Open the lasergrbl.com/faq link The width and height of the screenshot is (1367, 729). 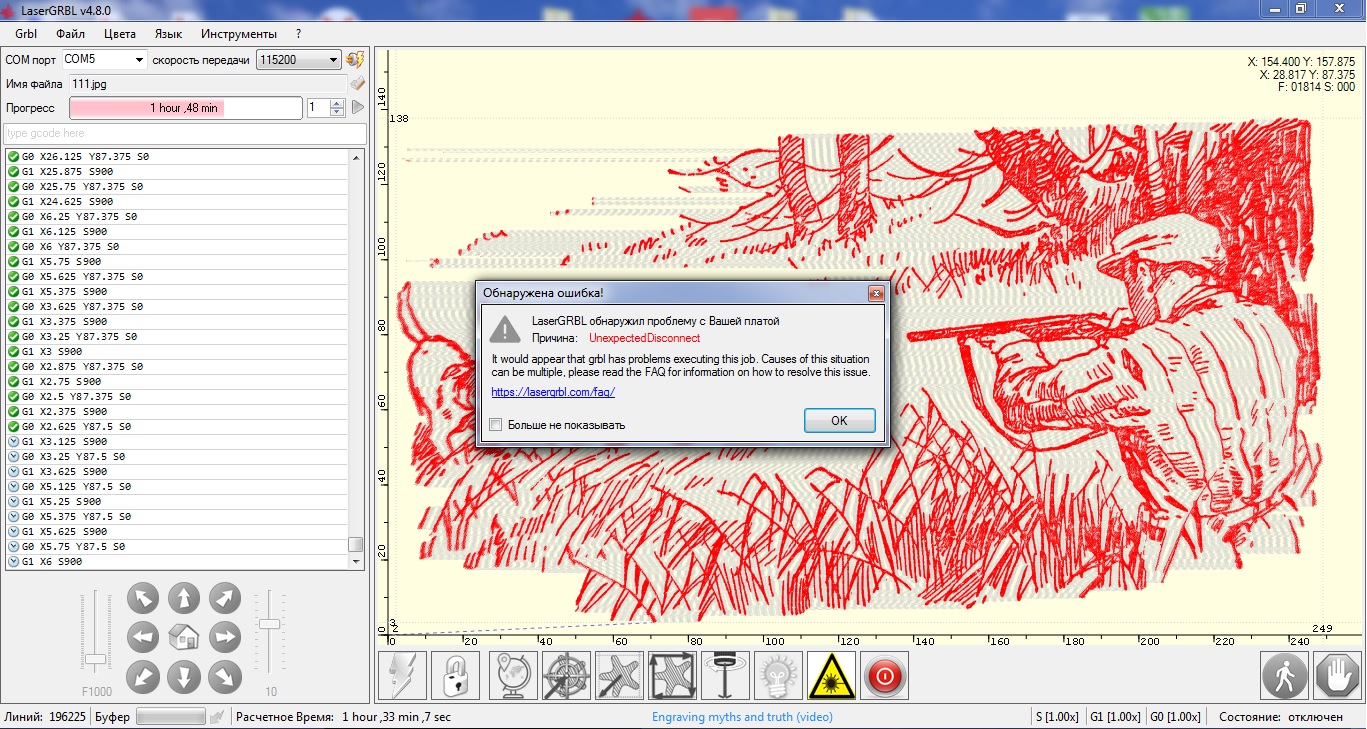coord(553,392)
